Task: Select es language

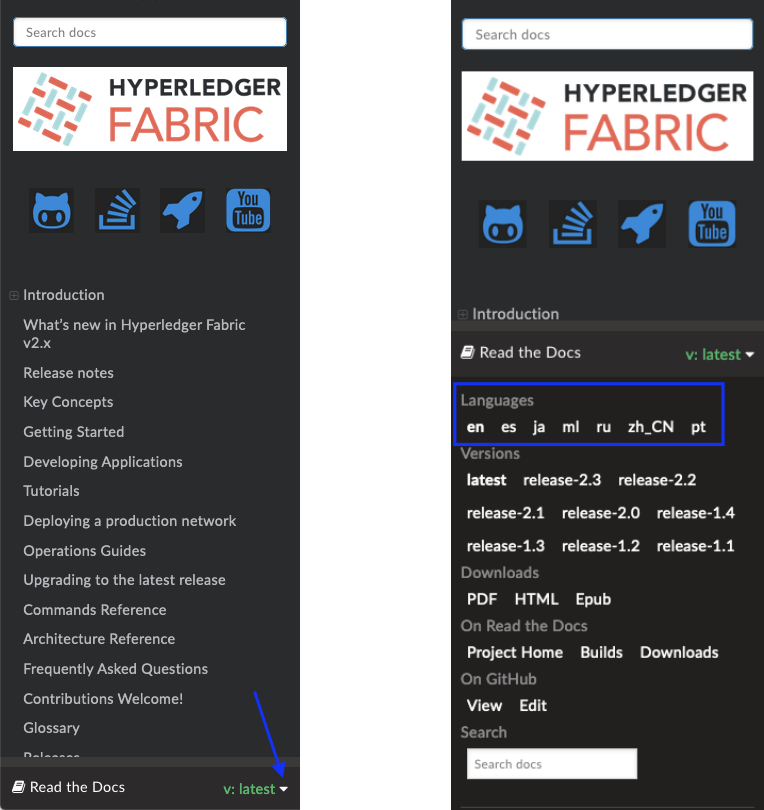Action: (x=508, y=427)
